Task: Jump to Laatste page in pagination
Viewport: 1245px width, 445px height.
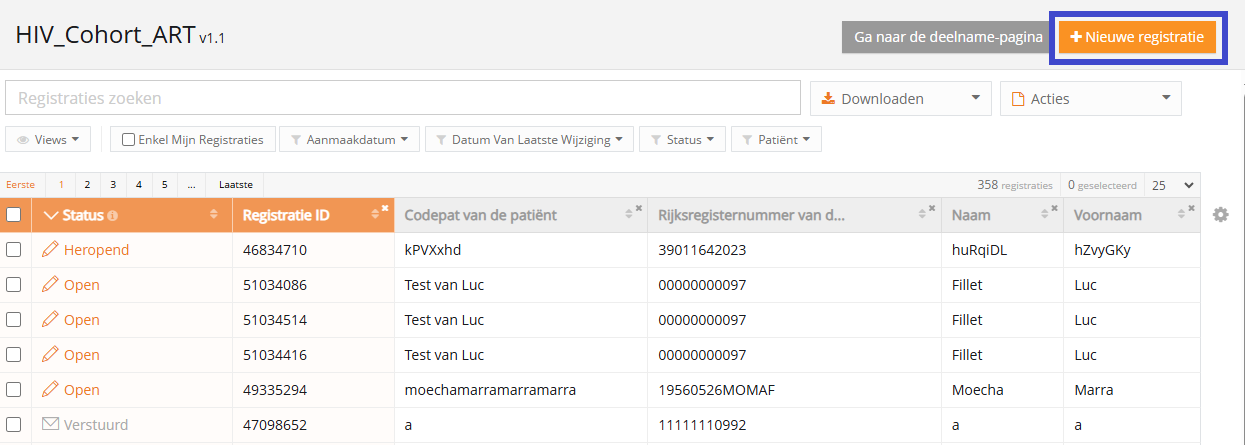Action: pyautogui.click(x=236, y=185)
